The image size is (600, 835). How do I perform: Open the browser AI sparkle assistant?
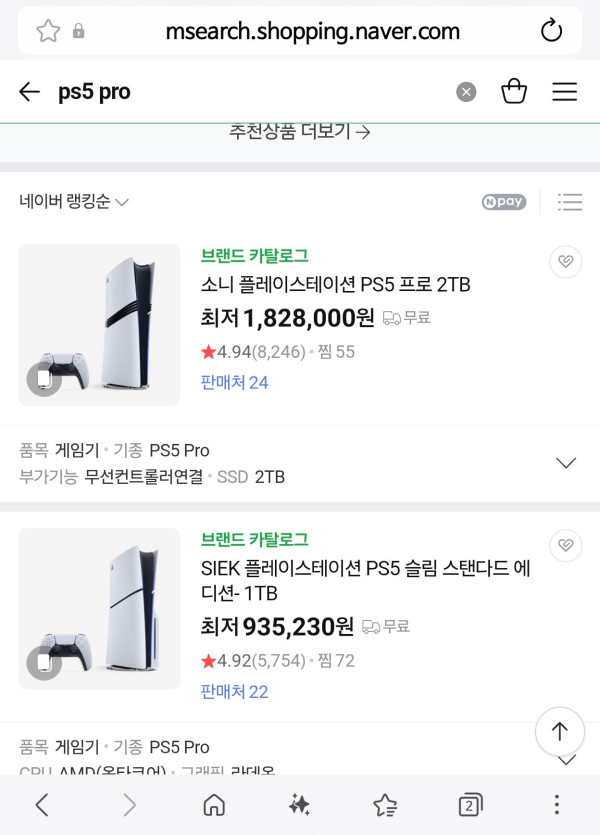[299, 805]
